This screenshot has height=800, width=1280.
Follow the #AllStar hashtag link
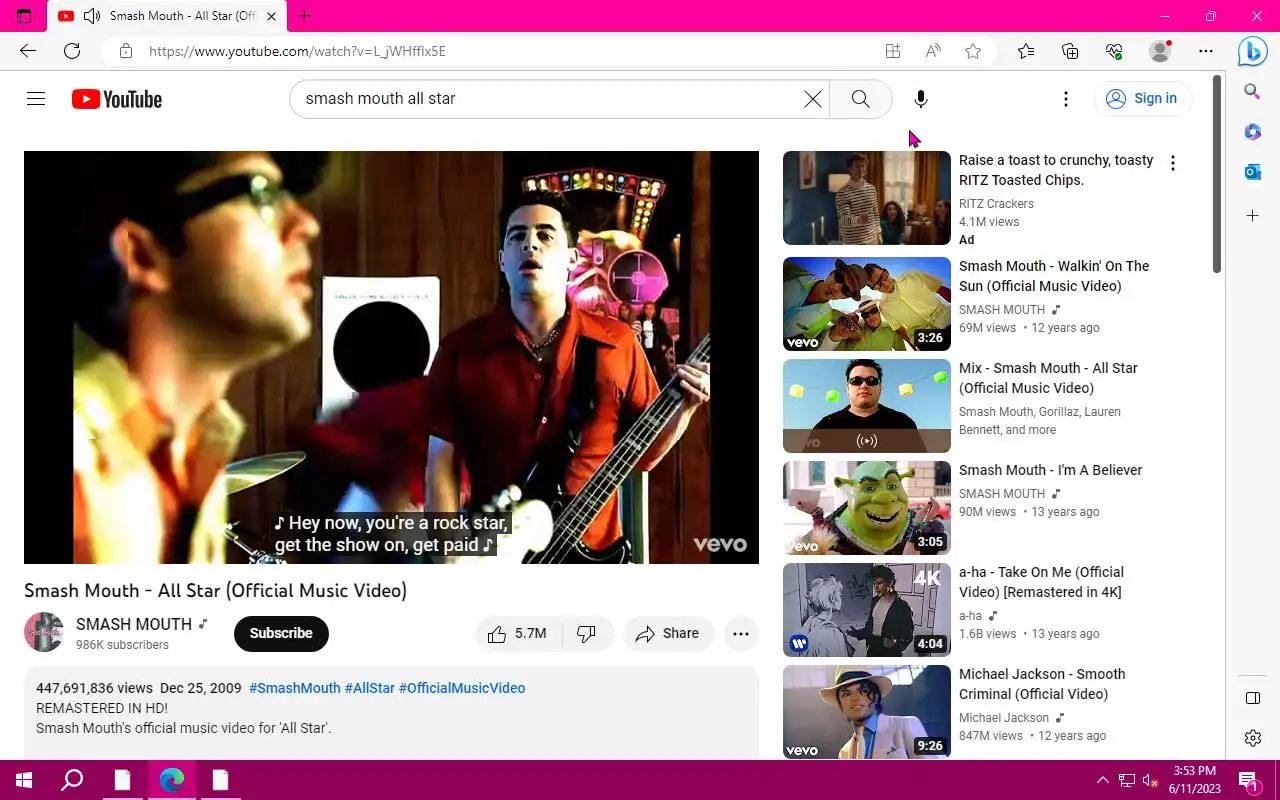(x=369, y=688)
